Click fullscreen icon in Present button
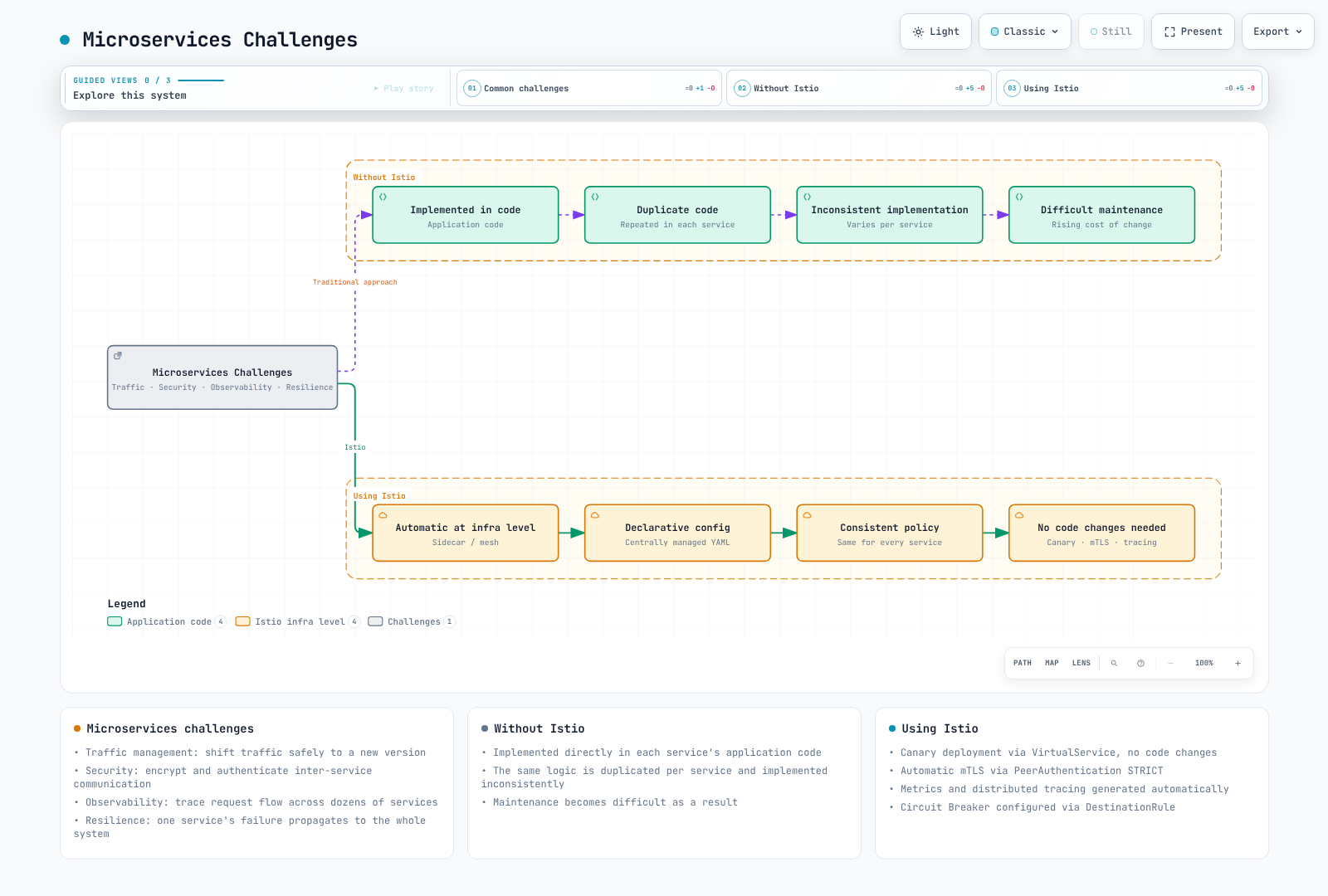 (1169, 32)
